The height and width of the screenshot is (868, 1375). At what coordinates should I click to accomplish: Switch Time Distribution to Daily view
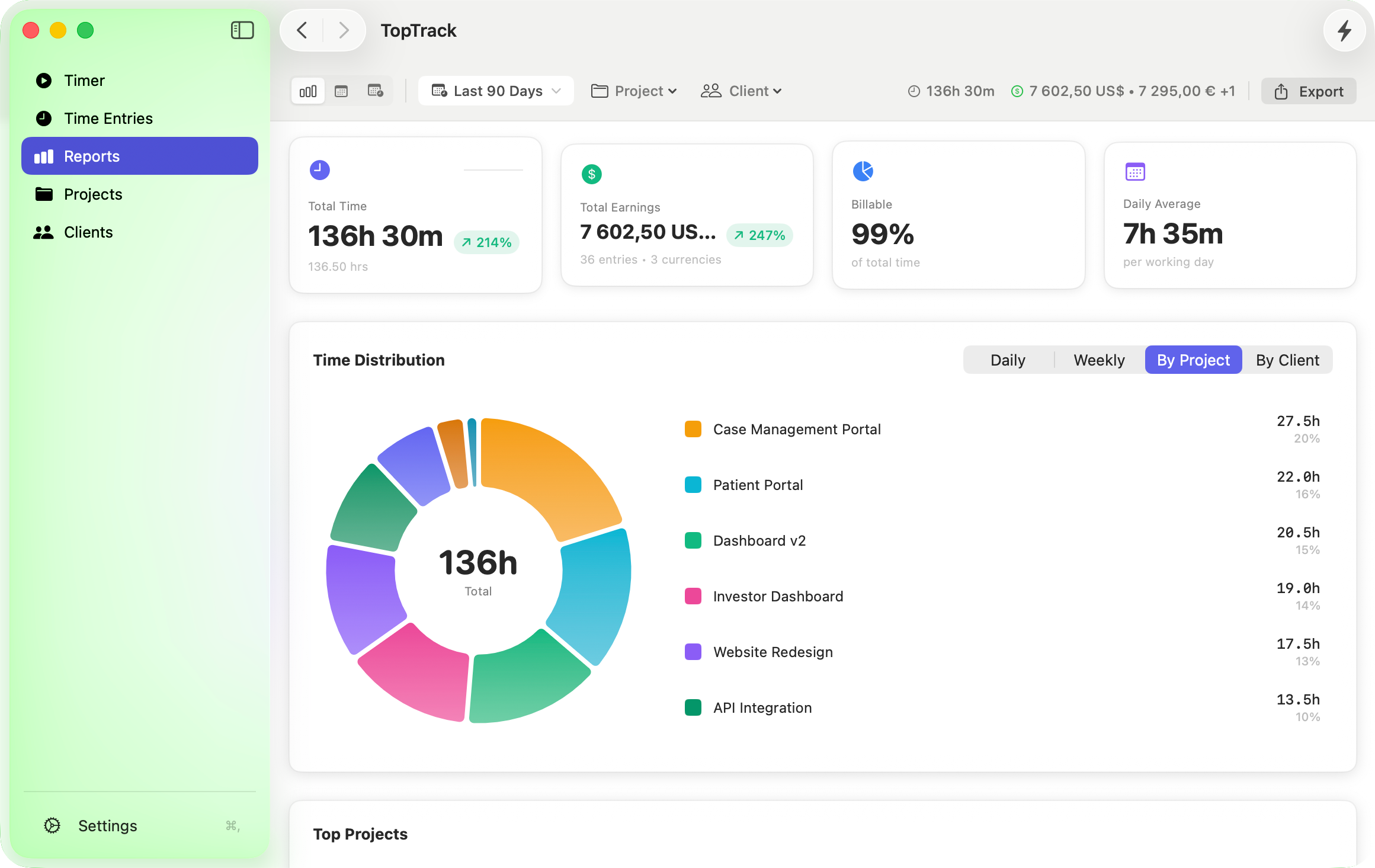pos(1008,360)
